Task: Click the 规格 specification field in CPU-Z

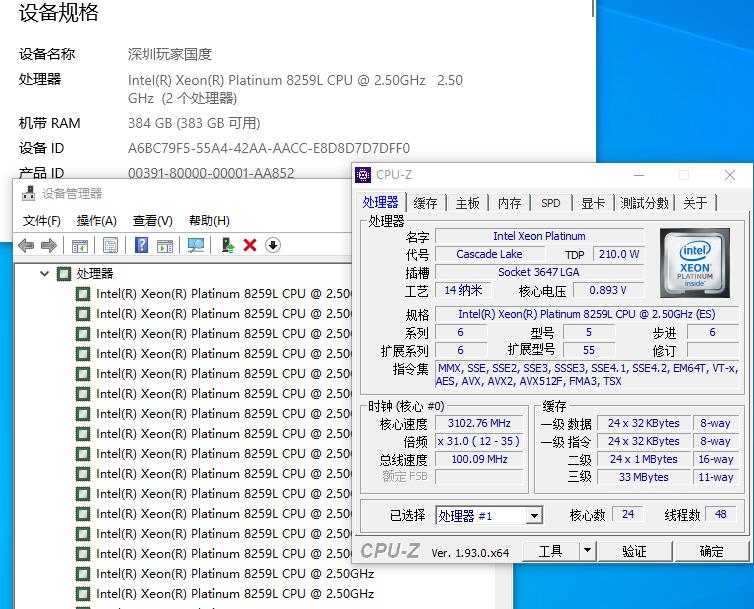Action: click(587, 314)
